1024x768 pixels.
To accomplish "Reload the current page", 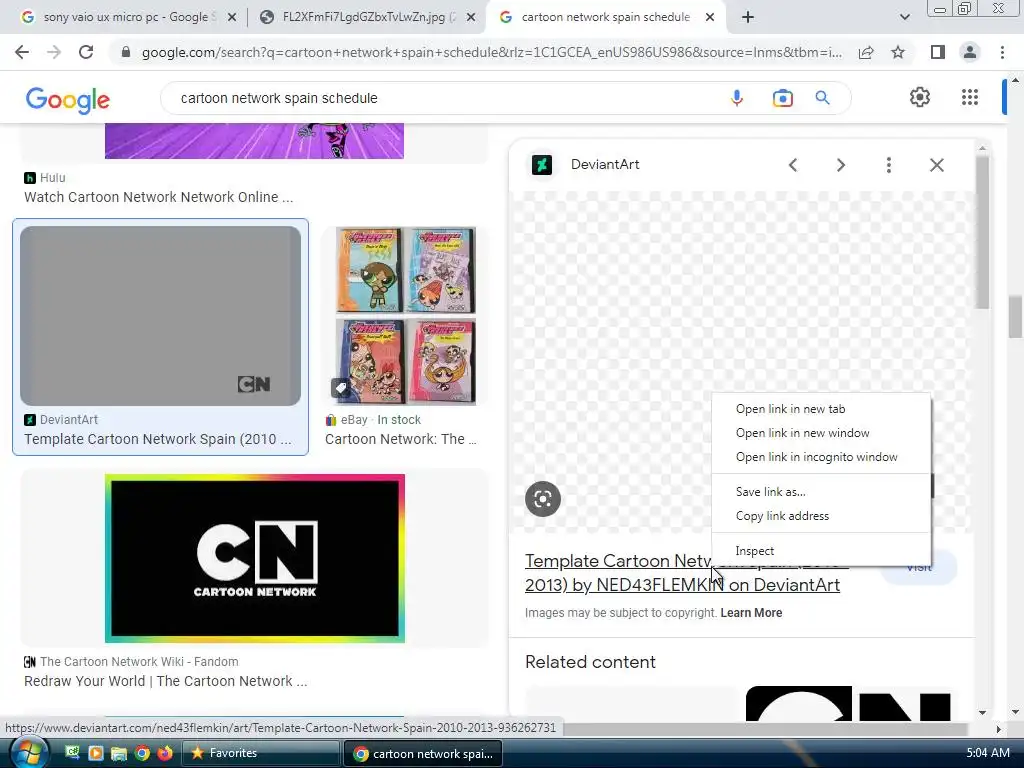I will tap(86, 52).
